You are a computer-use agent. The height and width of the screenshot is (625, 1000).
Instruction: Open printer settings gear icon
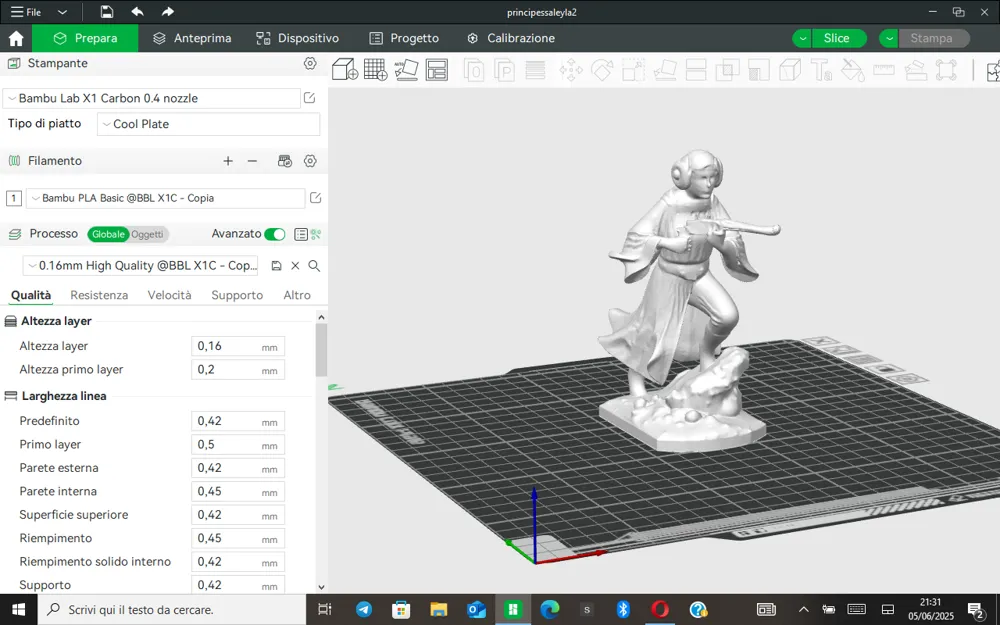click(x=310, y=63)
